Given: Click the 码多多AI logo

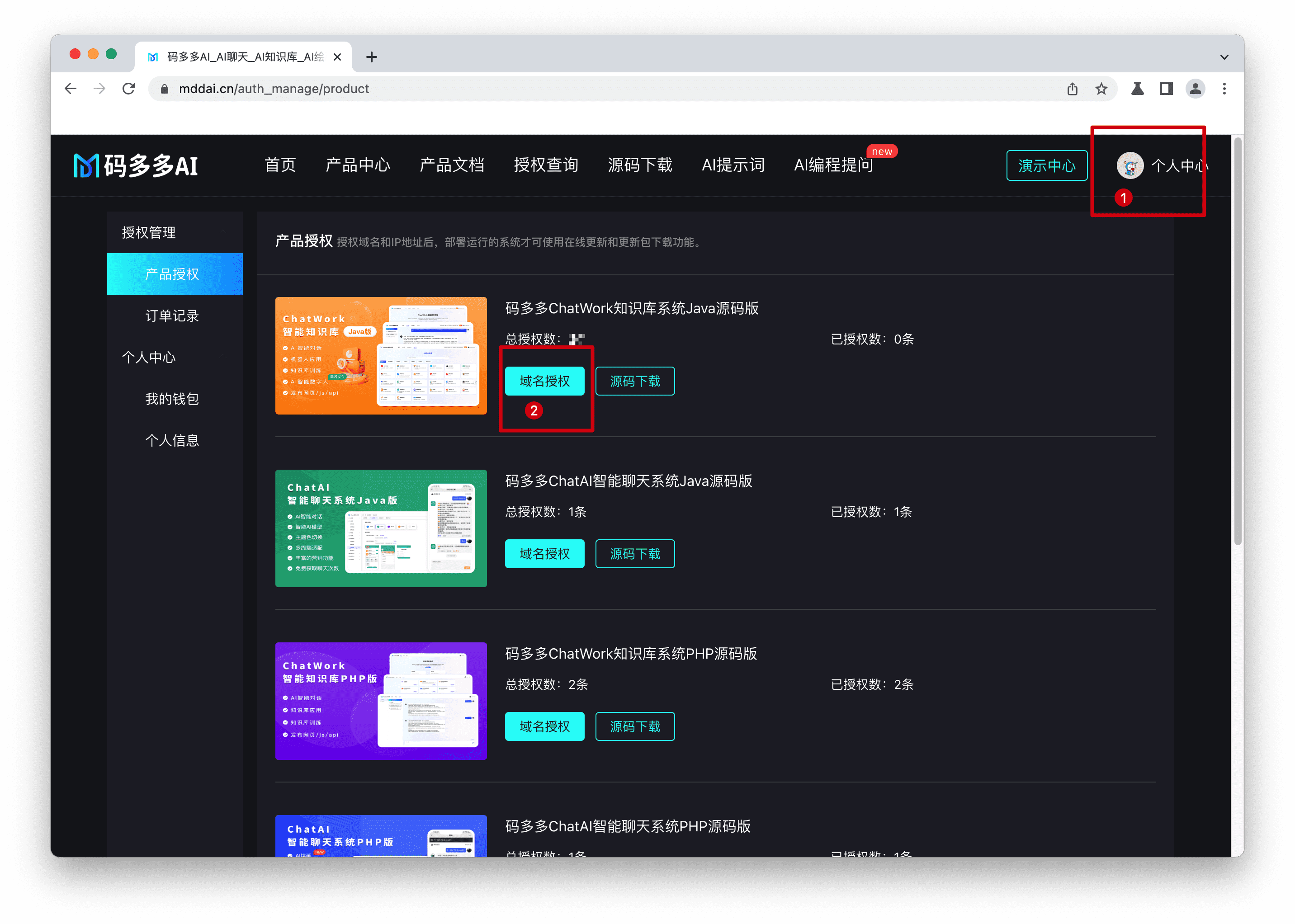Looking at the screenshot, I should click(135, 165).
